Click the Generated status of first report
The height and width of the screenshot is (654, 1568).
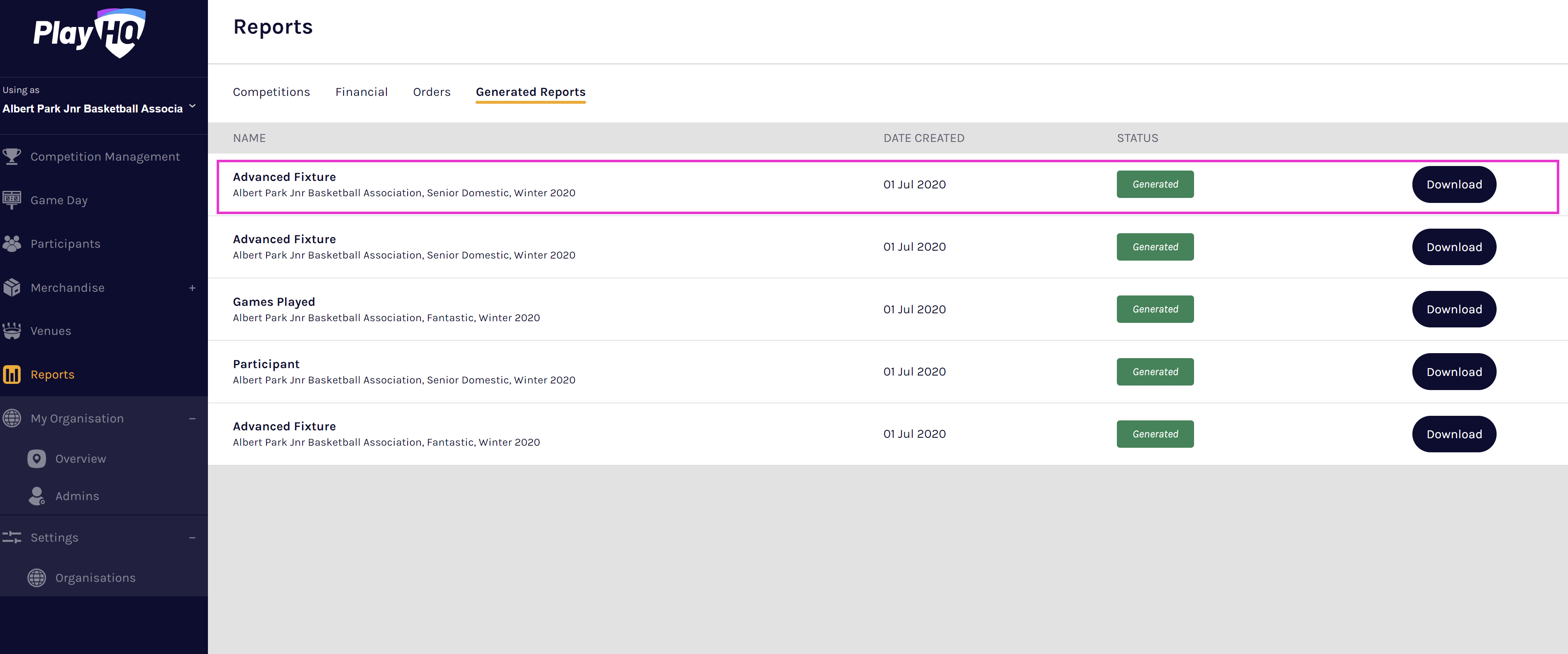click(x=1155, y=184)
